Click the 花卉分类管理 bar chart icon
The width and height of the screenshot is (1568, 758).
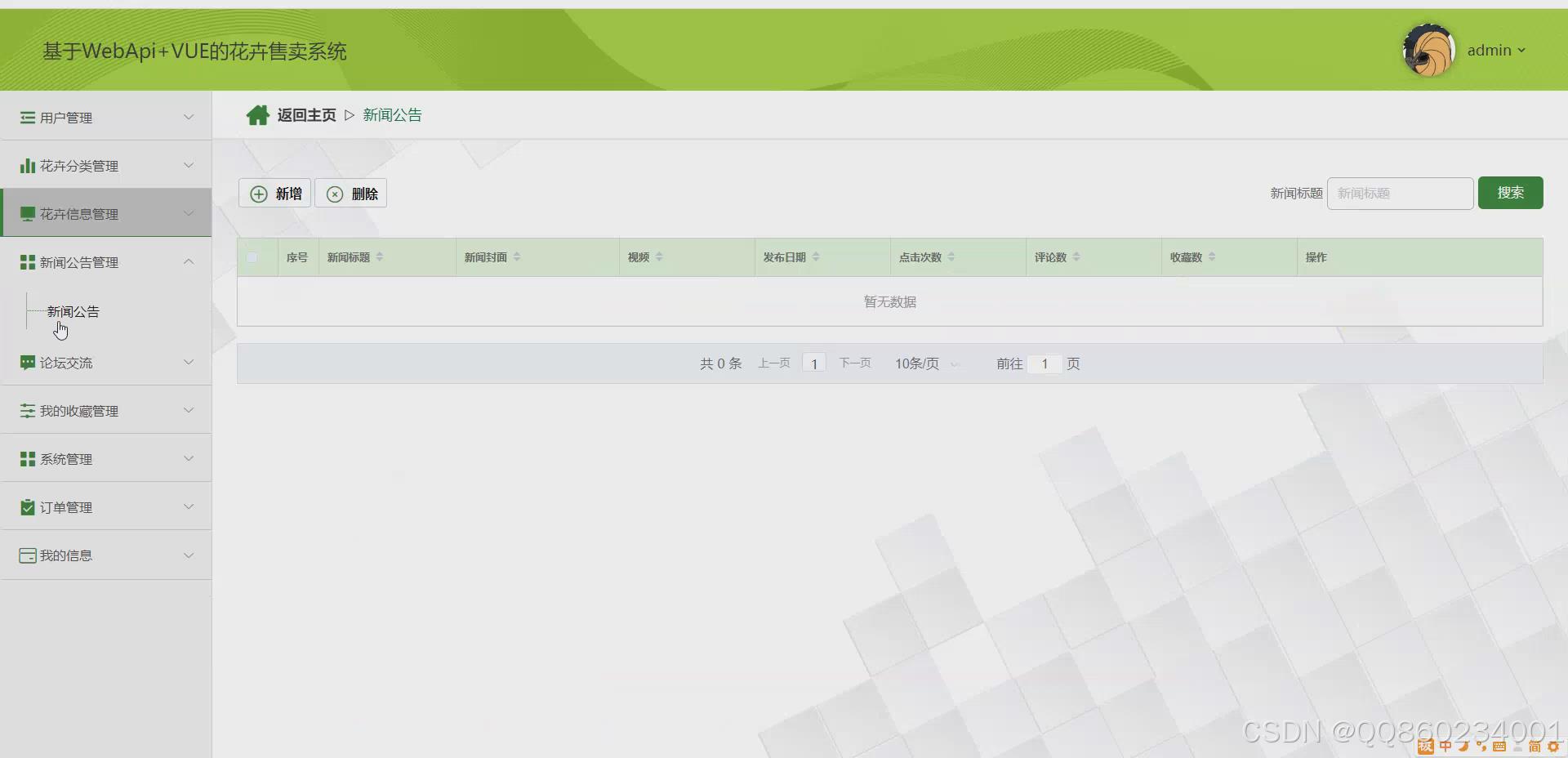(28, 166)
